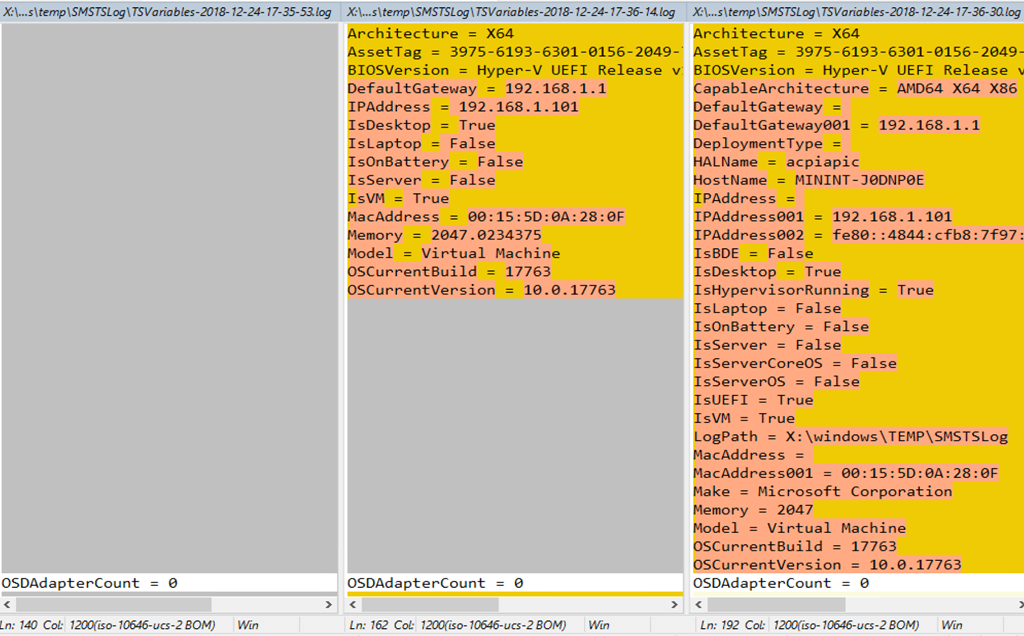Click the empty gray area of left pane

click(x=169, y=300)
